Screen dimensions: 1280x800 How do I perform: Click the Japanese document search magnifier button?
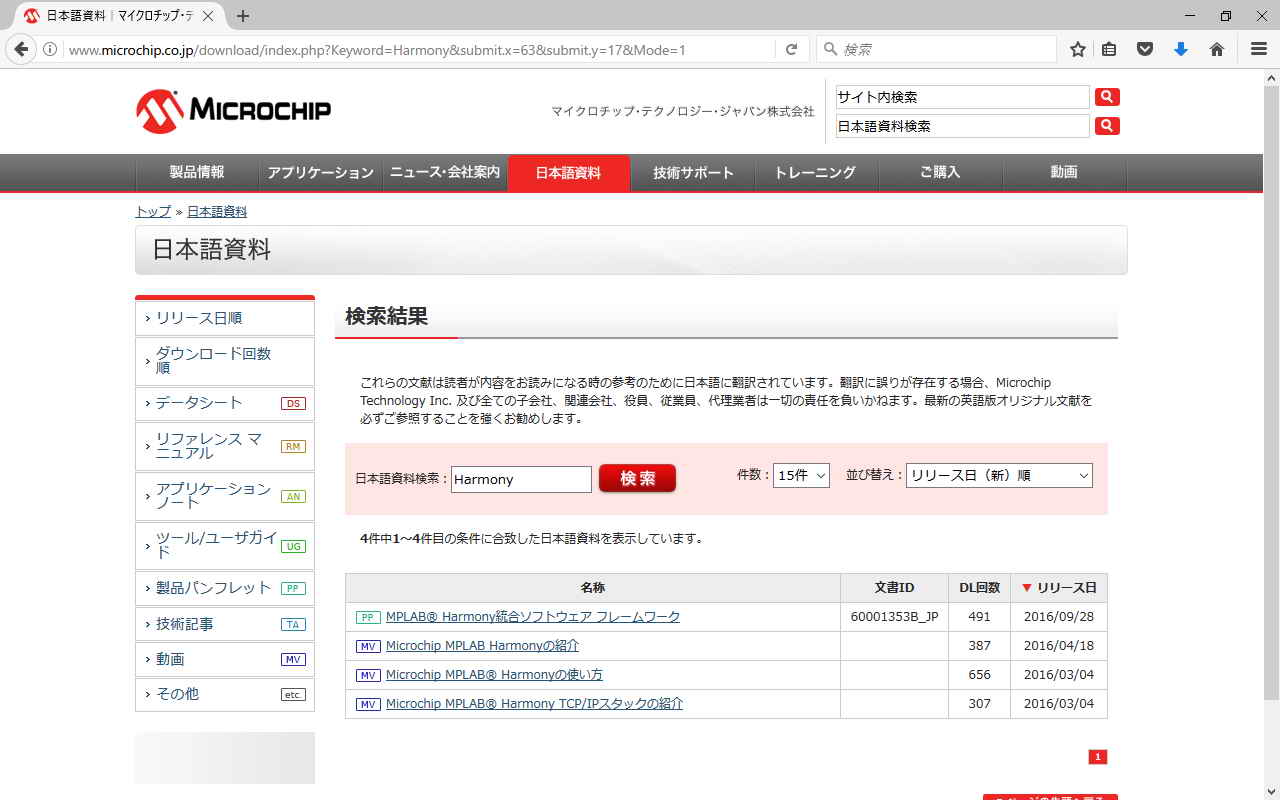[1107, 126]
